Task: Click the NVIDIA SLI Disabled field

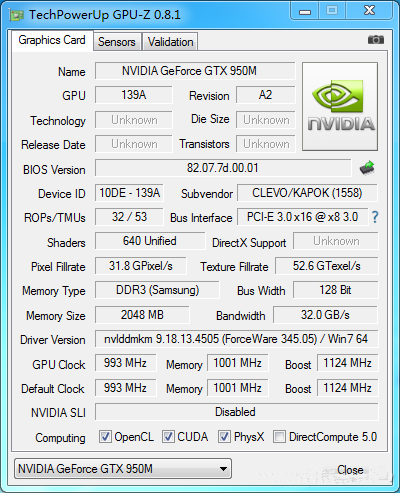Action: [x=236, y=412]
